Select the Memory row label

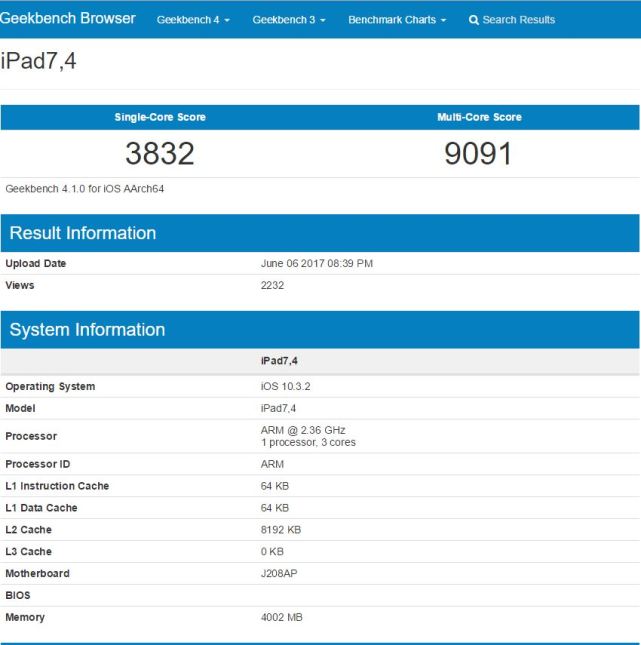click(x=25, y=617)
